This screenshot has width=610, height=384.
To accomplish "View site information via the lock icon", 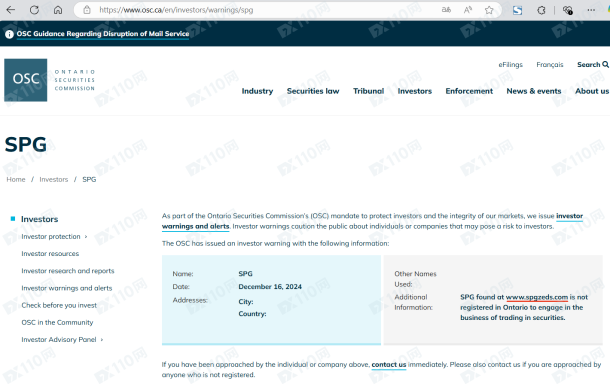I will pos(87,10).
